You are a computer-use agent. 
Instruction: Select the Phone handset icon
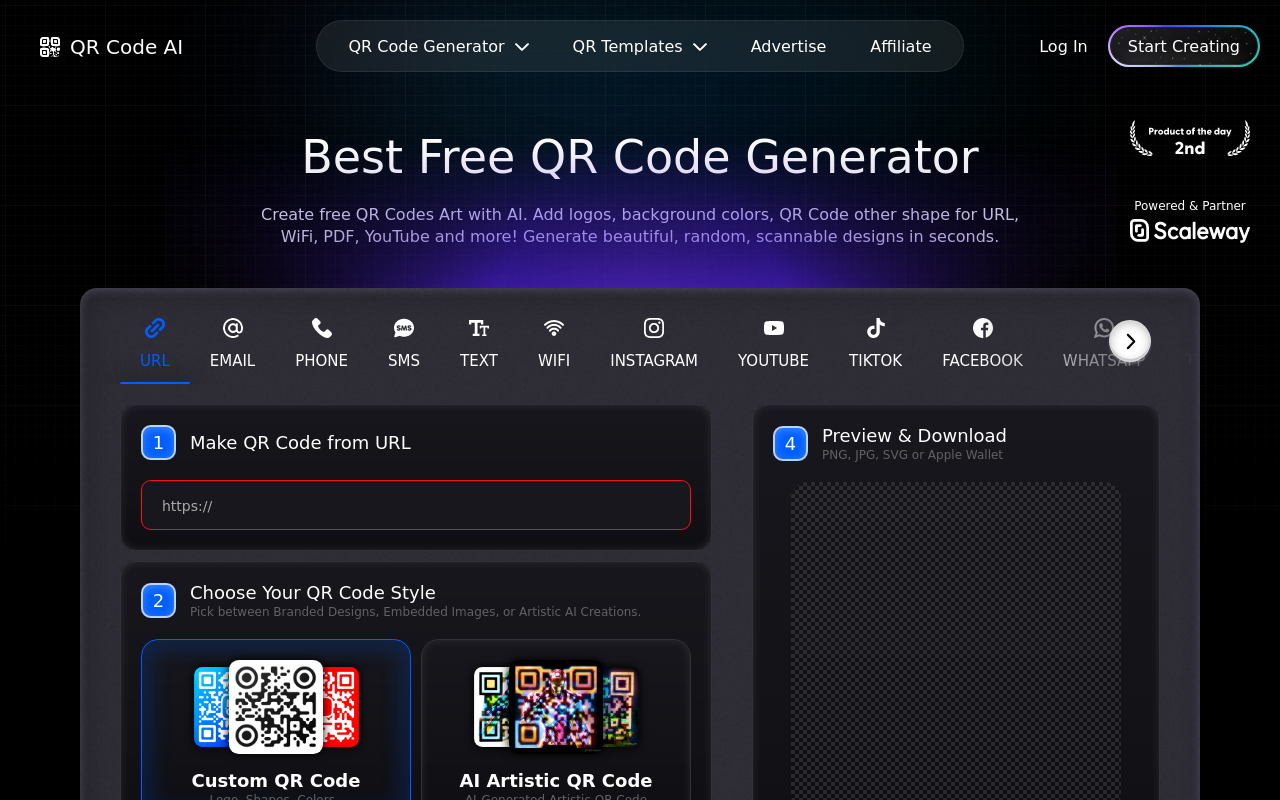click(322, 328)
